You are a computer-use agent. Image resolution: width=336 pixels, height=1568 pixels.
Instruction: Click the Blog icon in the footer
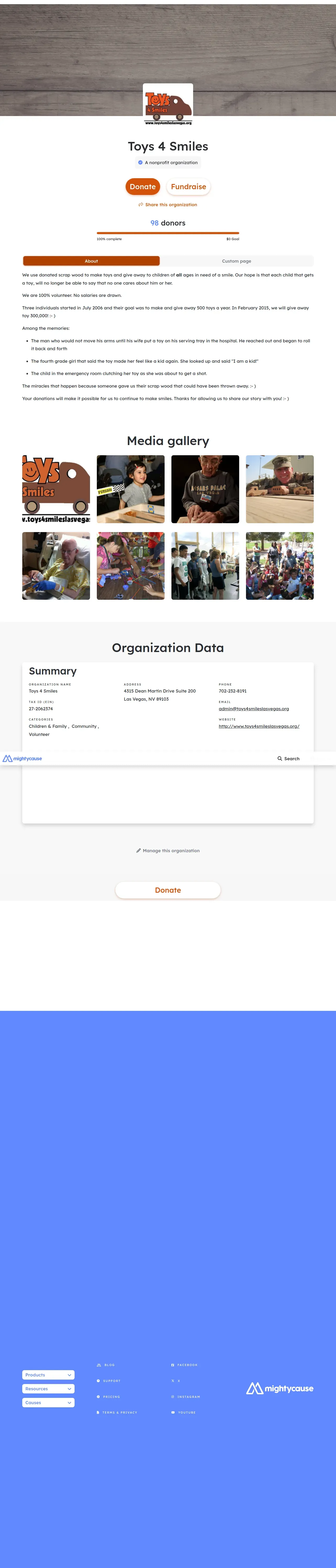(x=99, y=1365)
